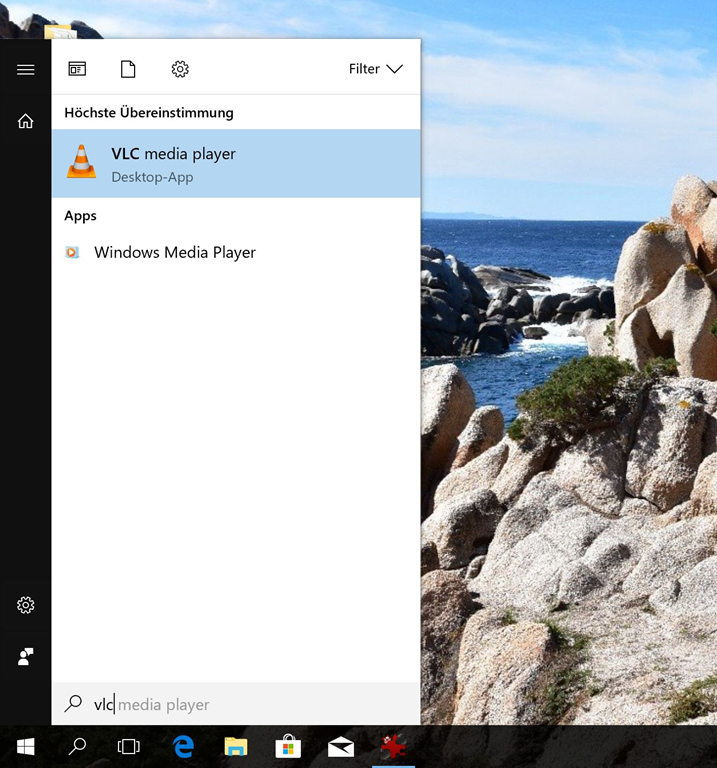Screen dimensions: 717x768
Task: Expand the hamburger menu in search sidebar
Action: (26, 69)
